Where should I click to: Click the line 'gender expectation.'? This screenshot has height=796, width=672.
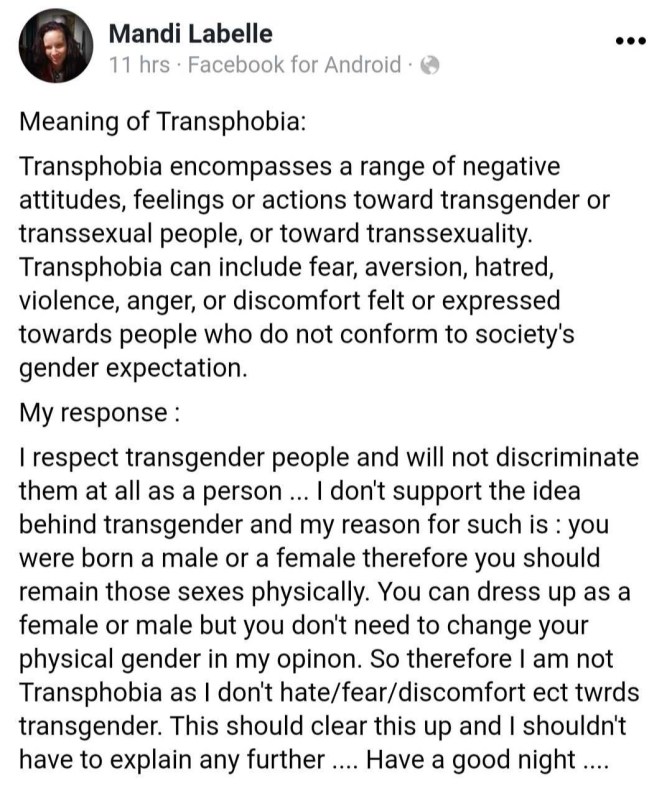coord(132,368)
